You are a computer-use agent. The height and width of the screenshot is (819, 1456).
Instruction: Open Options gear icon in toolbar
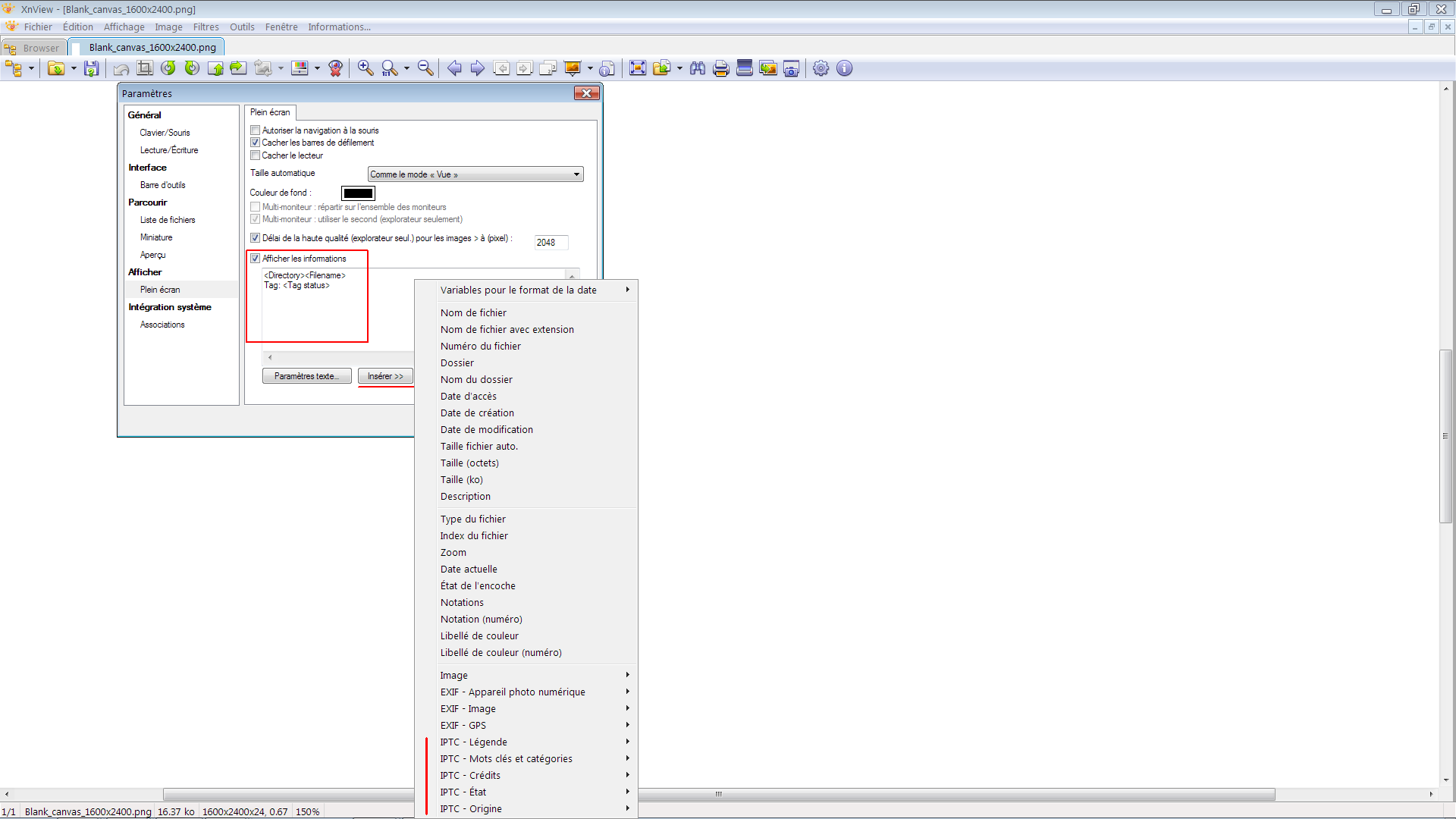[821, 69]
